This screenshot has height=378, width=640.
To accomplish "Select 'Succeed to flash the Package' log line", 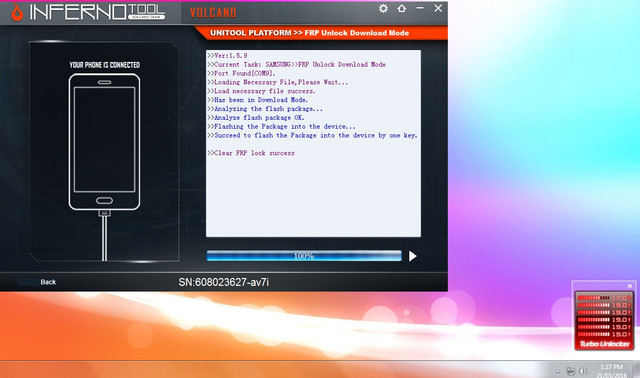I will coord(312,136).
